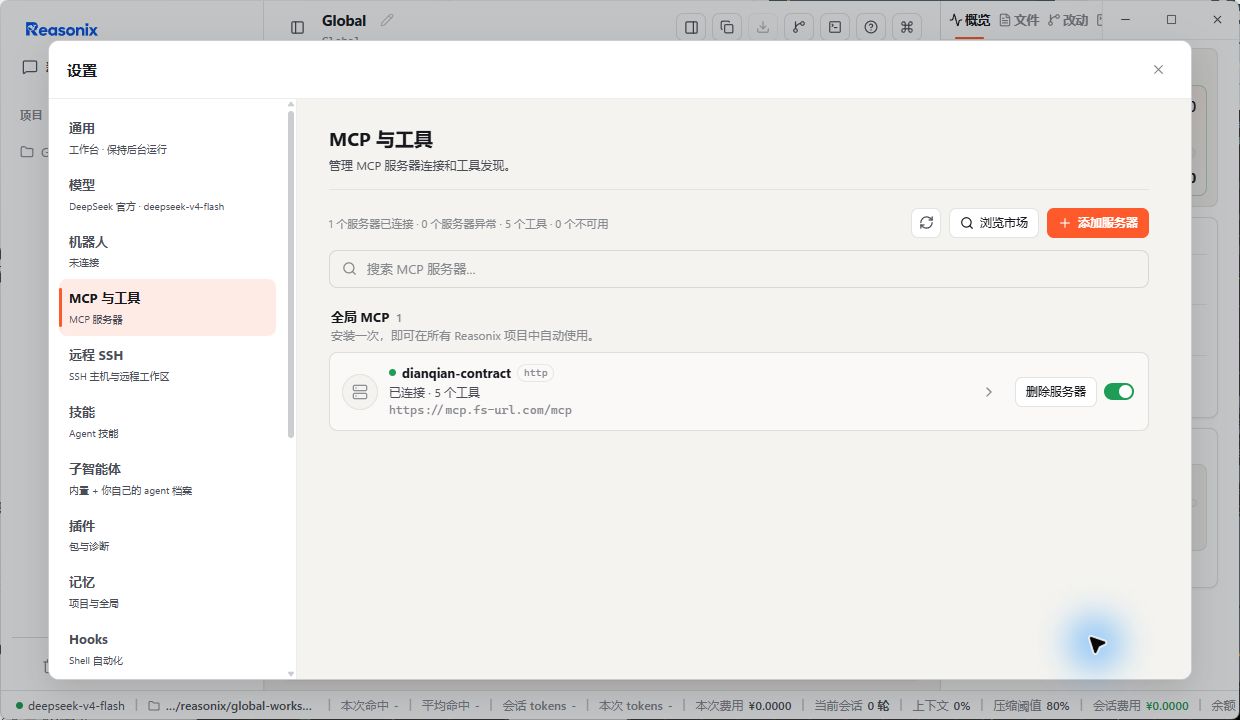
Task: Click the git branch icon in main toolbar
Action: click(799, 27)
